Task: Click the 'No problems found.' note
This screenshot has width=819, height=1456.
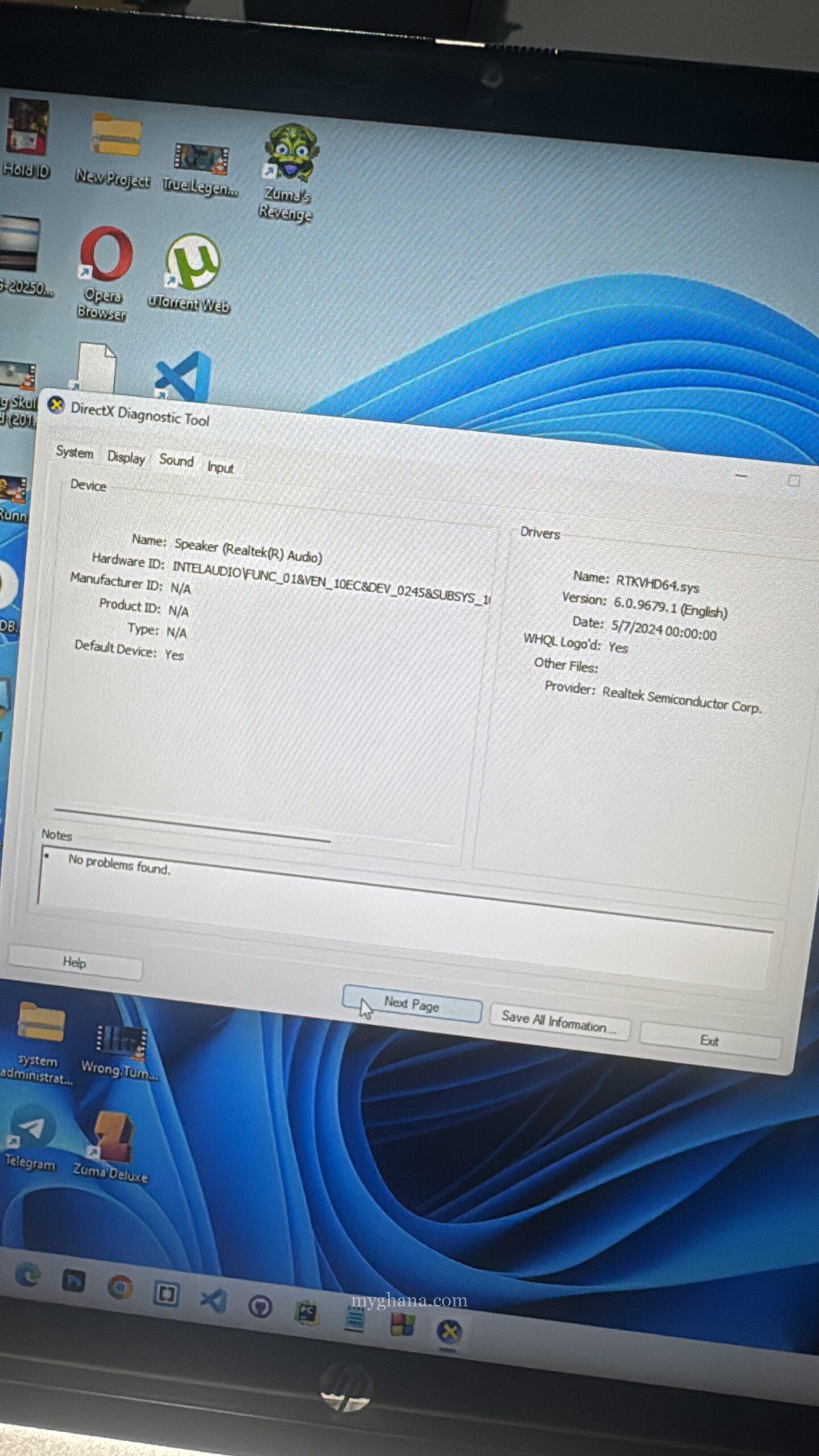Action: pyautogui.click(x=119, y=864)
